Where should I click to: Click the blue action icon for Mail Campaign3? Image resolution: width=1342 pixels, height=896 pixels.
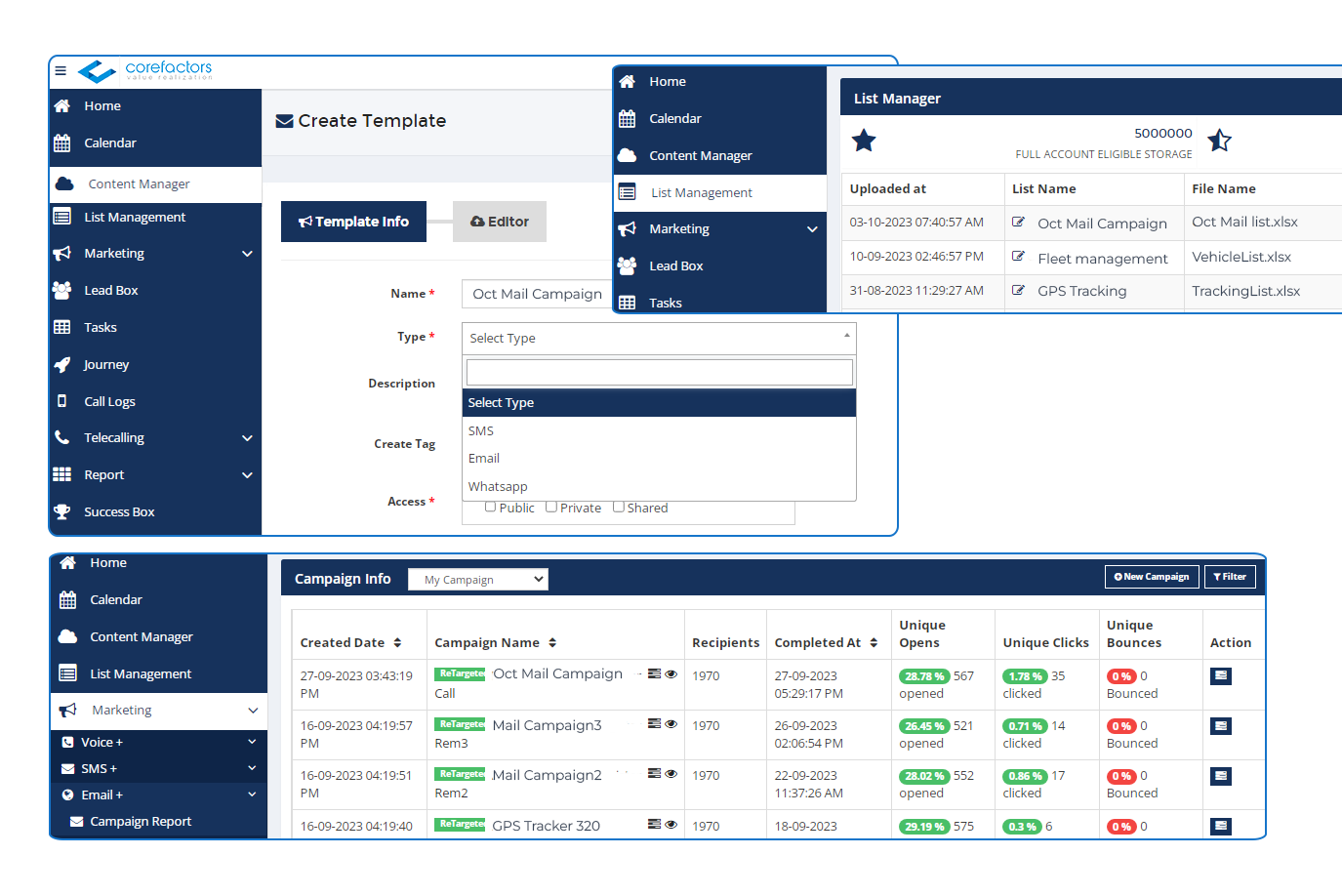tap(1220, 726)
